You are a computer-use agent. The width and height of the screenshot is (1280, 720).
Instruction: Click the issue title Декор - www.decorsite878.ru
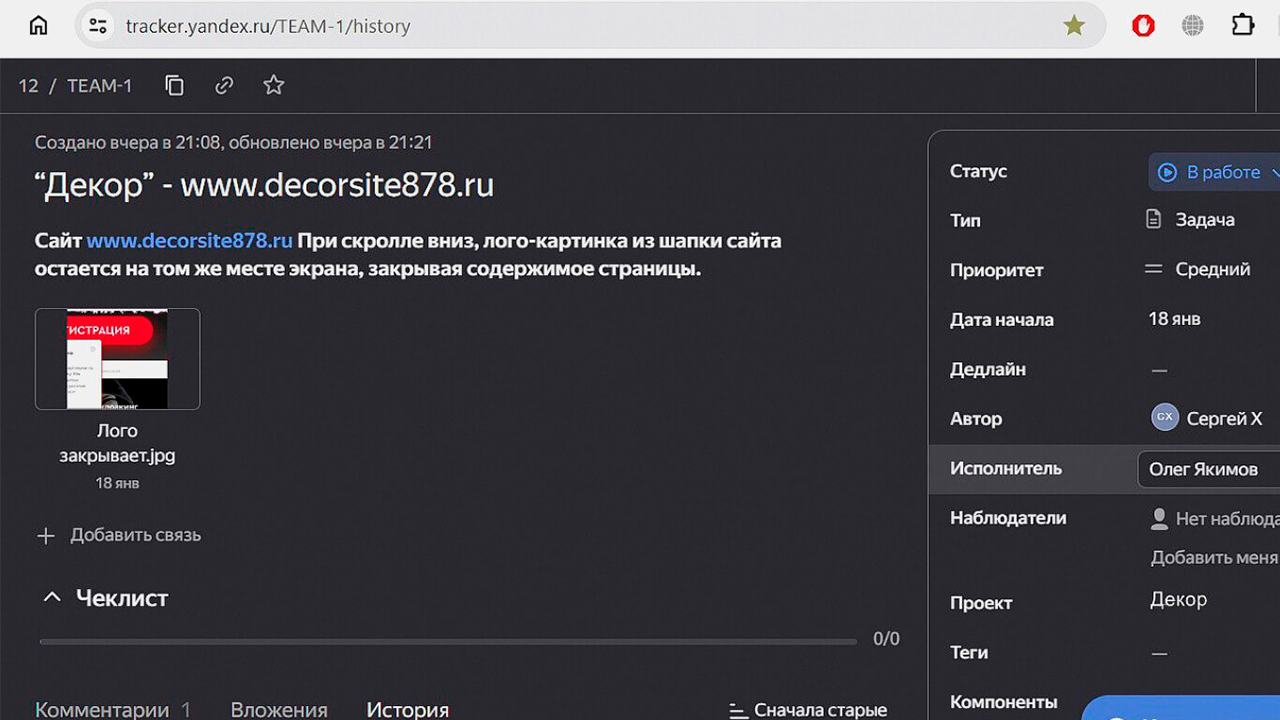[264, 185]
